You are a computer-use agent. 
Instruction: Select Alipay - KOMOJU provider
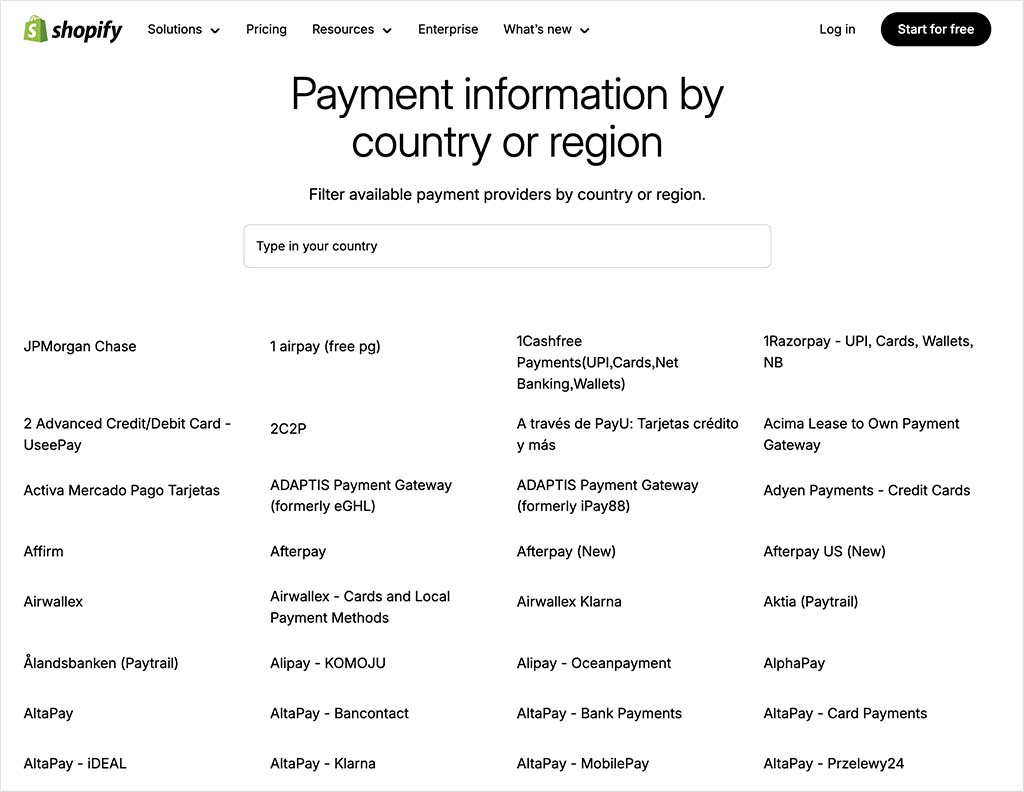pyautogui.click(x=327, y=663)
